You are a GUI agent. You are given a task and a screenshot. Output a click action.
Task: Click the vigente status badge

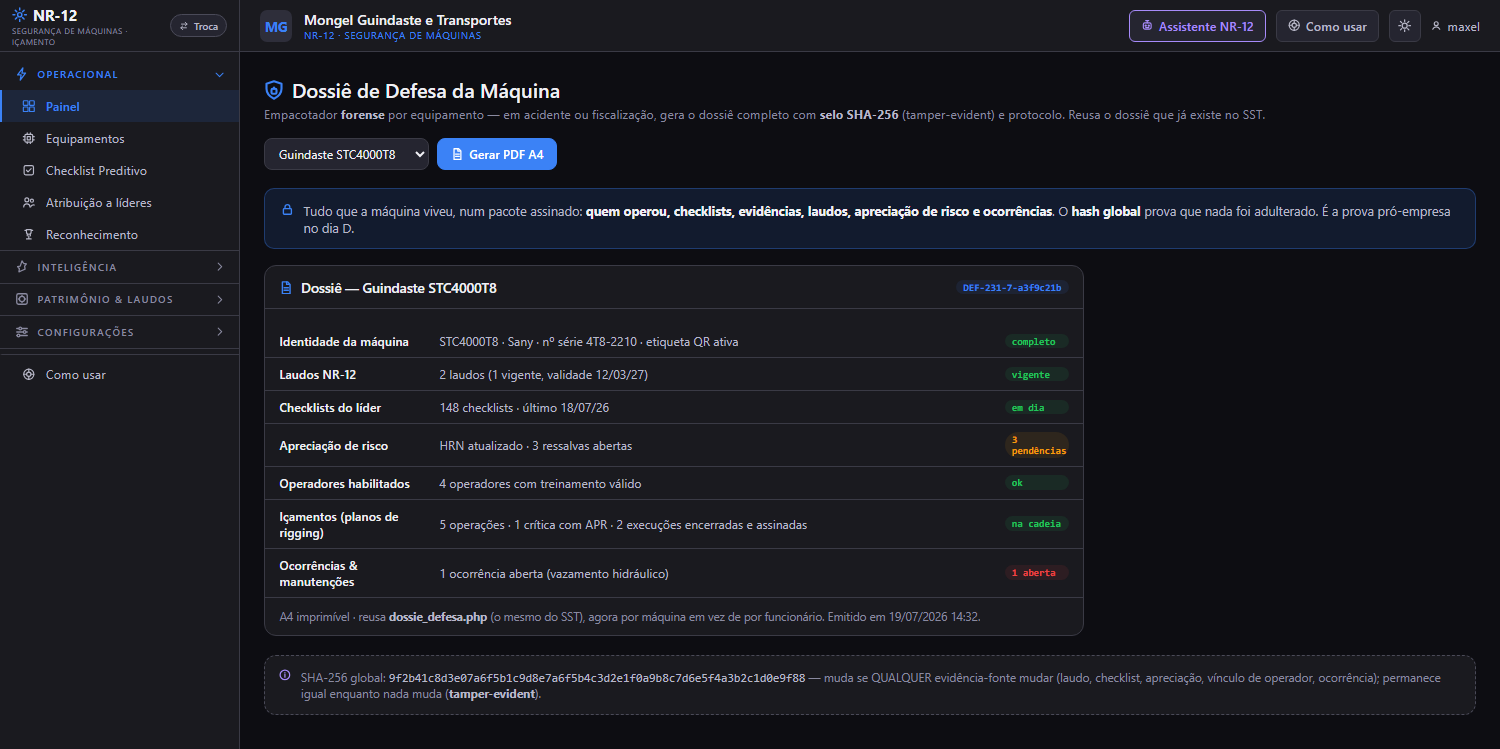(1036, 374)
